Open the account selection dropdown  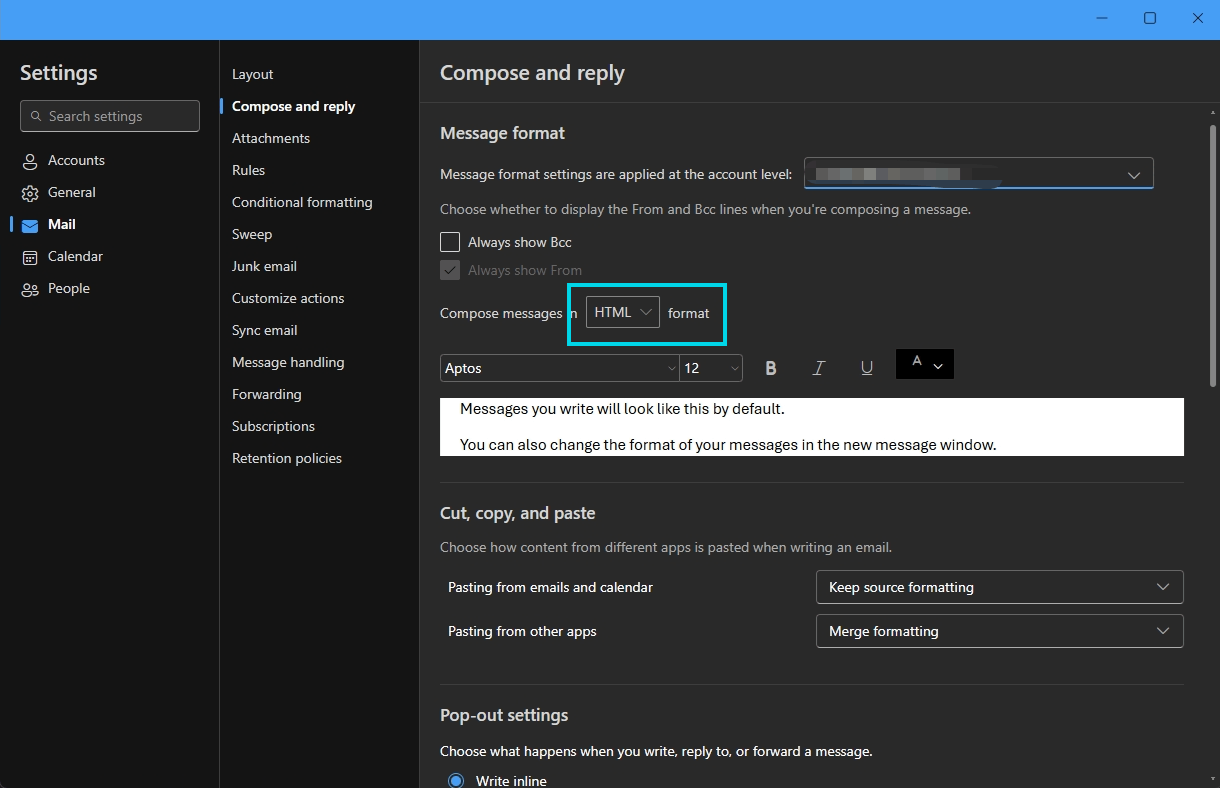[x=979, y=173]
